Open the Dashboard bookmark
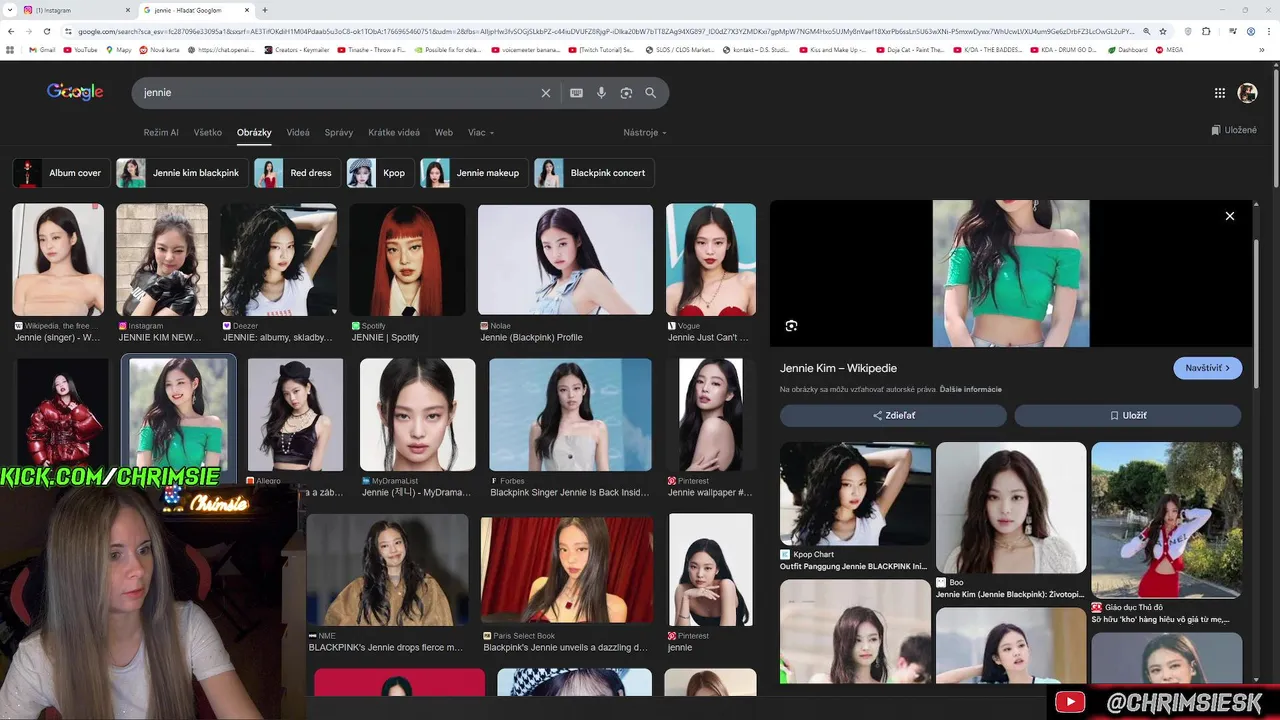Viewport: 1280px width, 720px height. 1127,49
